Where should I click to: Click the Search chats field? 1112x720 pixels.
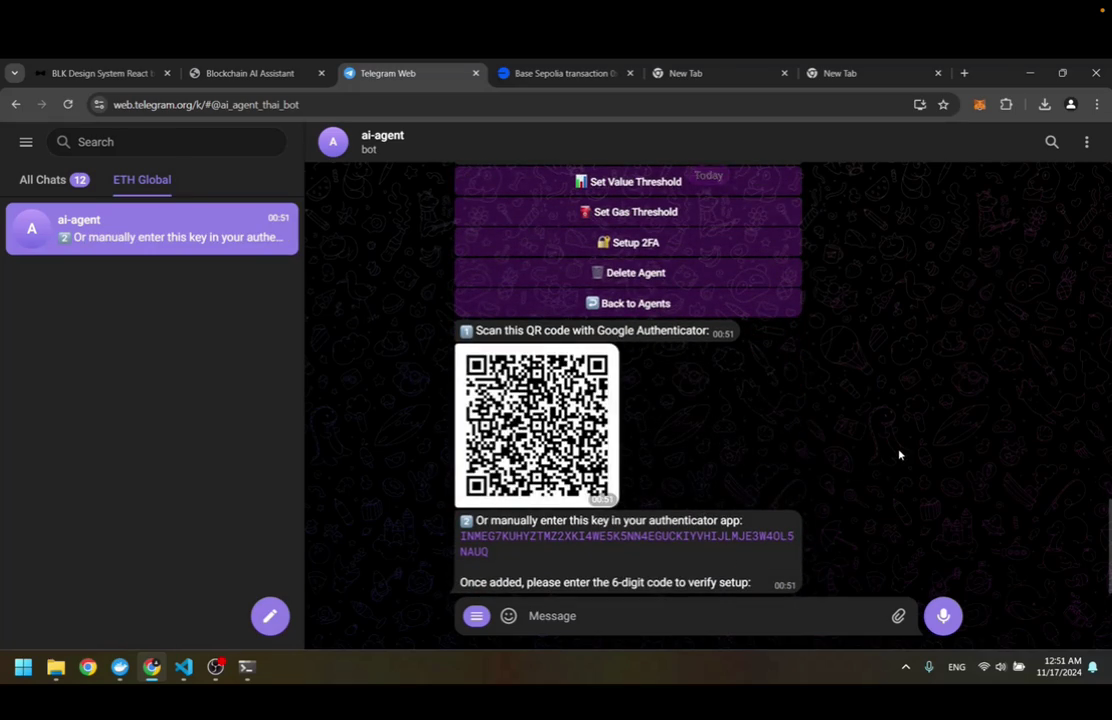pos(167,142)
